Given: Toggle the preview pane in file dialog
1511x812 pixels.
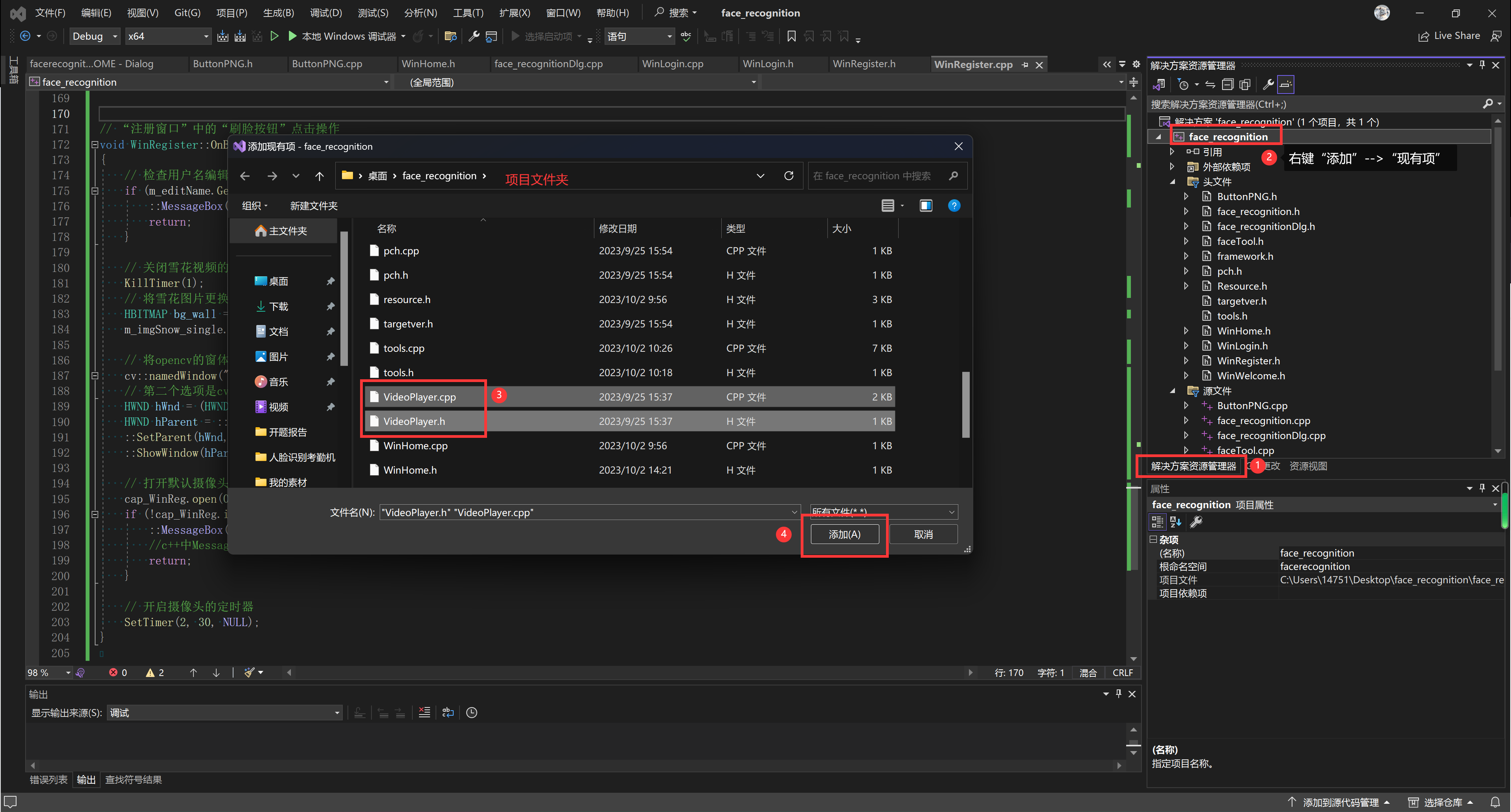Looking at the screenshot, I should pos(926,206).
